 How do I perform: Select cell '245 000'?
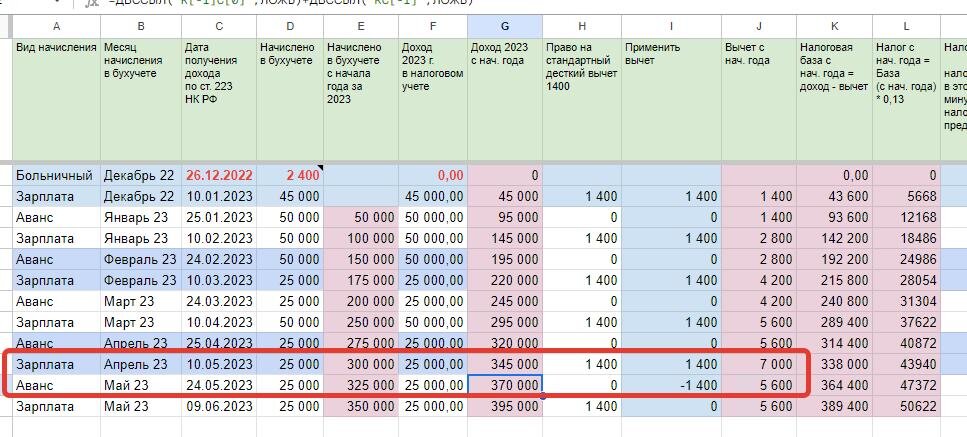tap(505, 301)
